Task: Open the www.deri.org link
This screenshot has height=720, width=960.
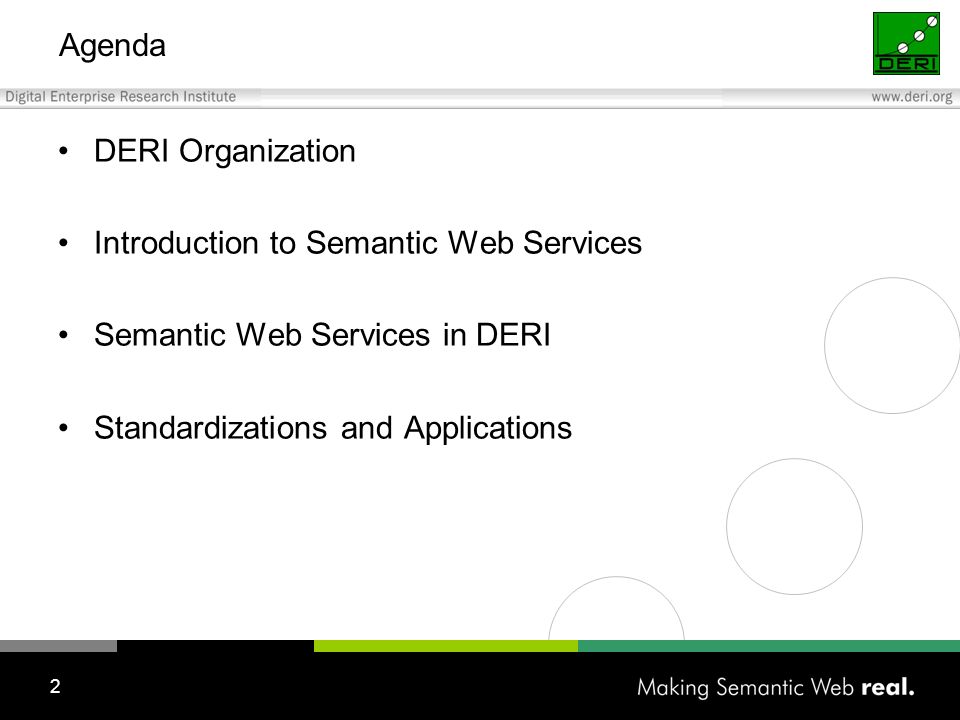Action: 912,97
